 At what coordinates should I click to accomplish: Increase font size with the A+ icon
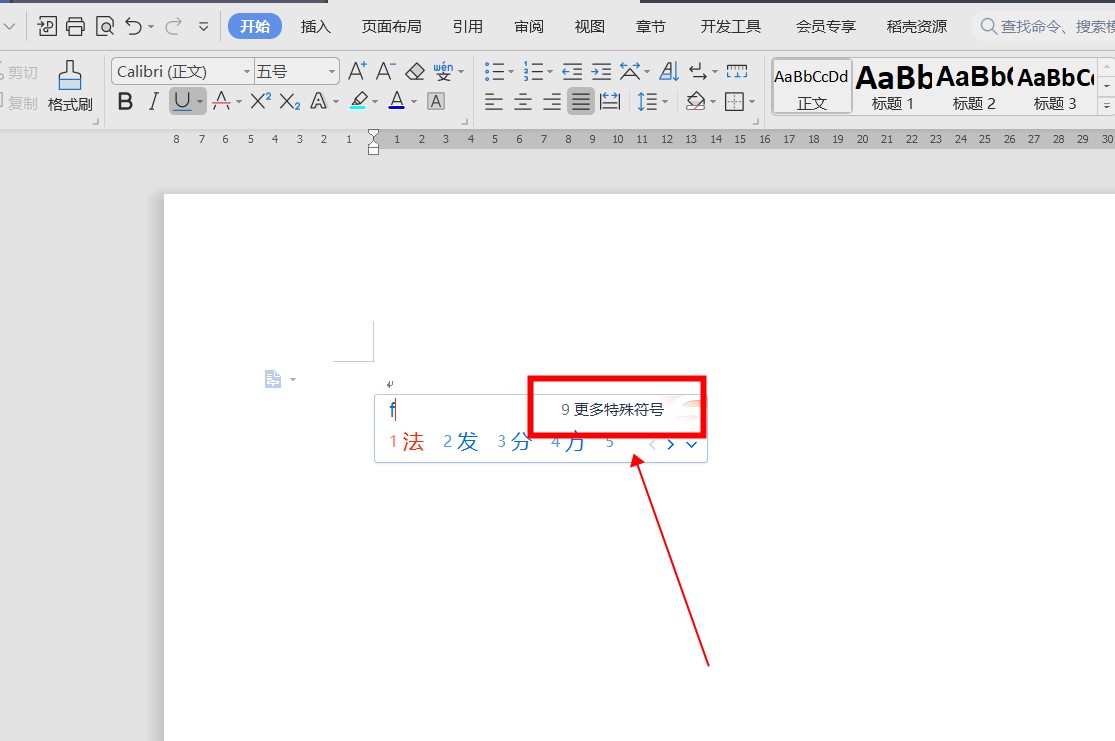[x=357, y=71]
